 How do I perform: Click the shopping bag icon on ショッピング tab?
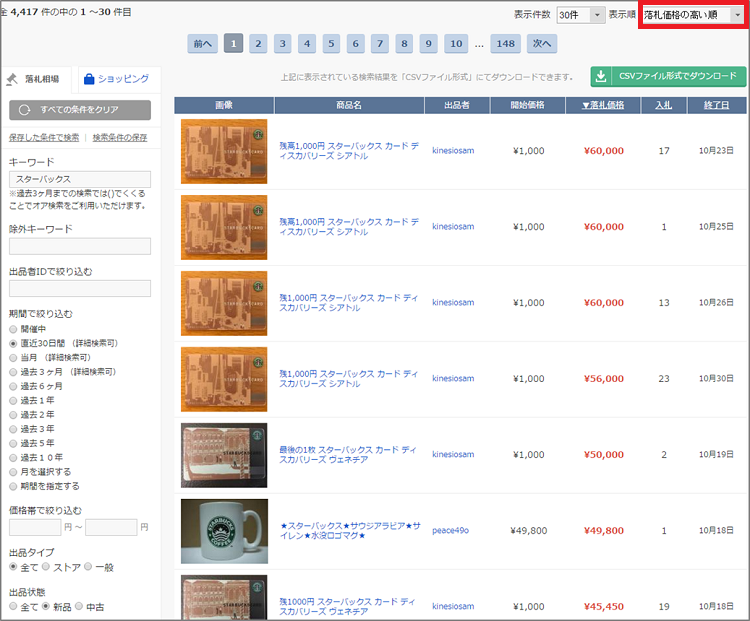89,78
